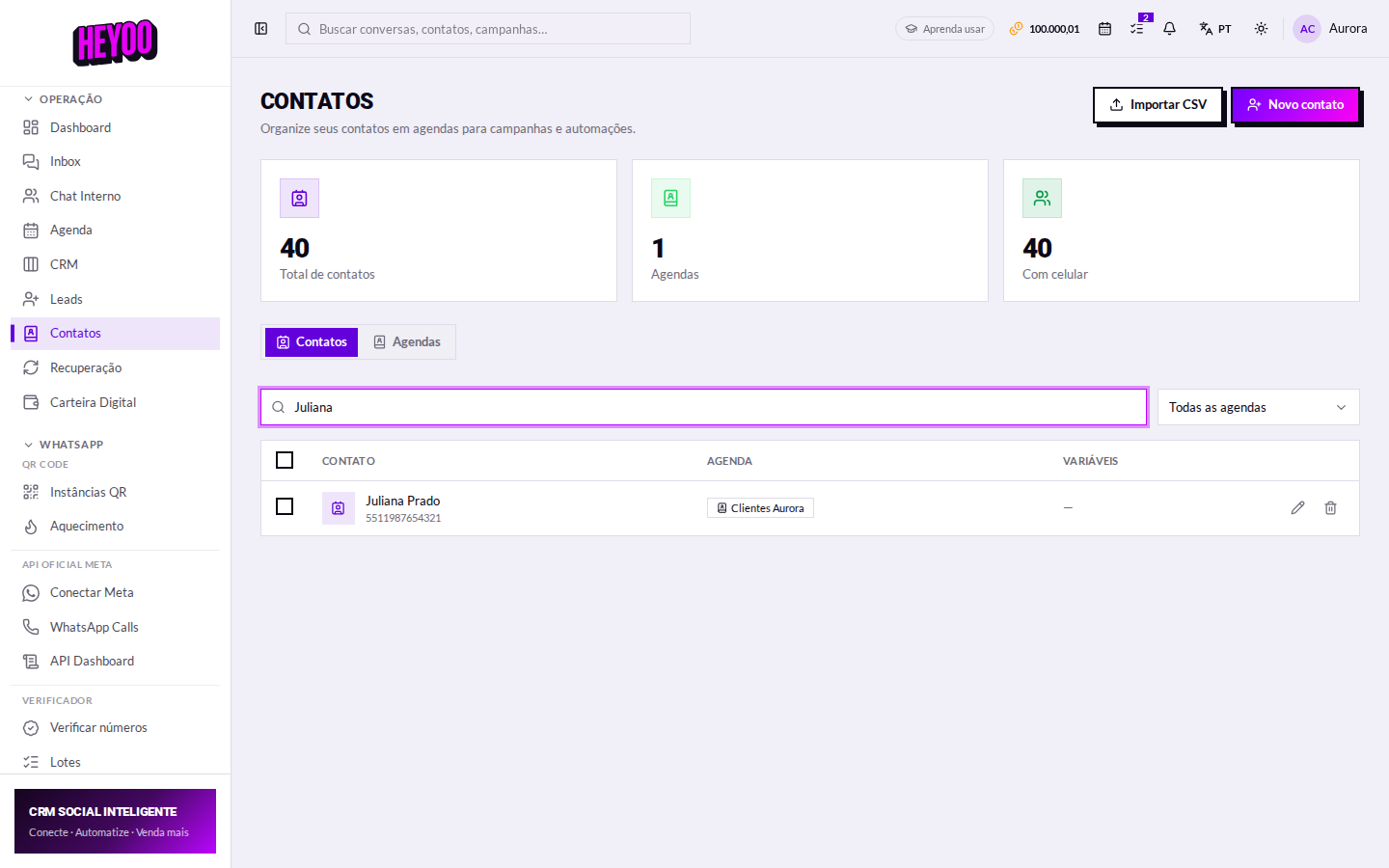Click the AC user avatar
This screenshot has height=868, width=1389.
tap(1307, 29)
